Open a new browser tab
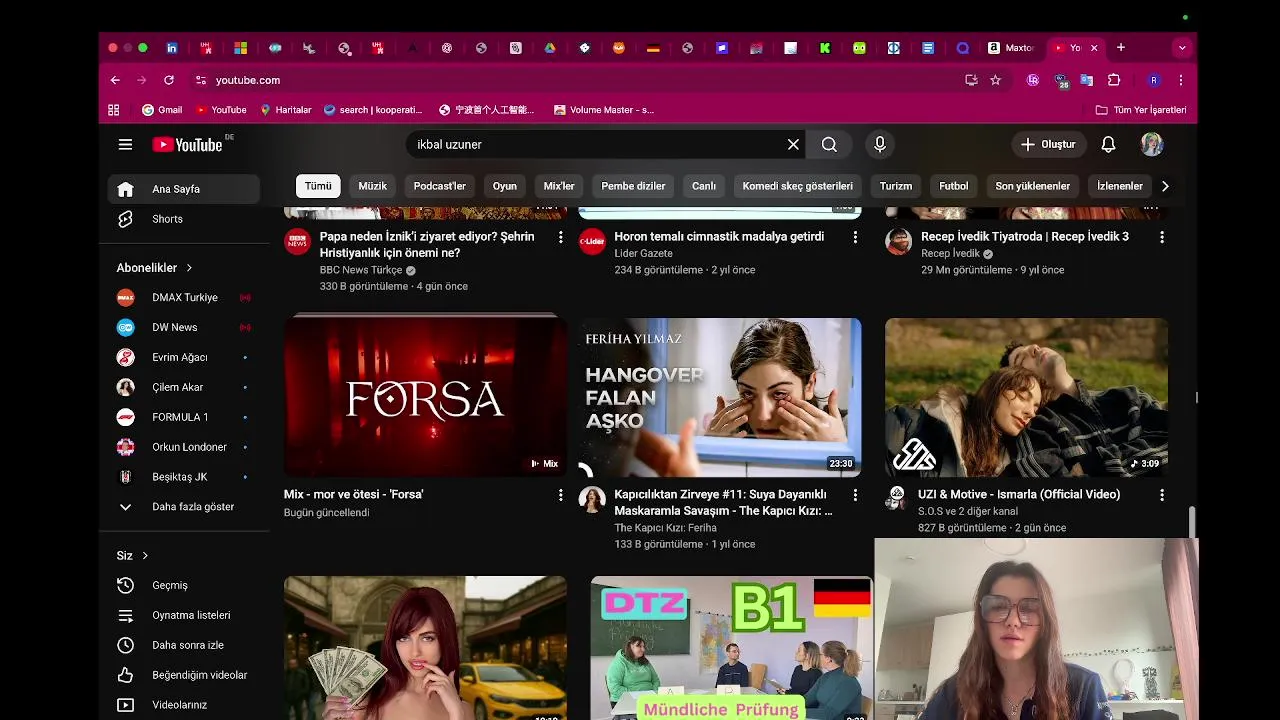This screenshot has width=1280, height=720. (x=1121, y=48)
